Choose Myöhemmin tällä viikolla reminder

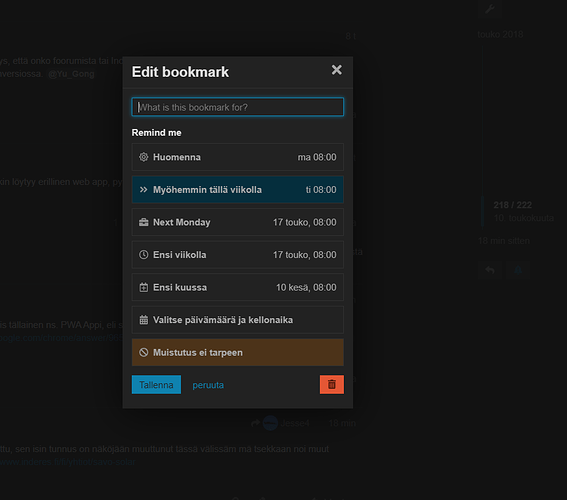click(x=238, y=190)
